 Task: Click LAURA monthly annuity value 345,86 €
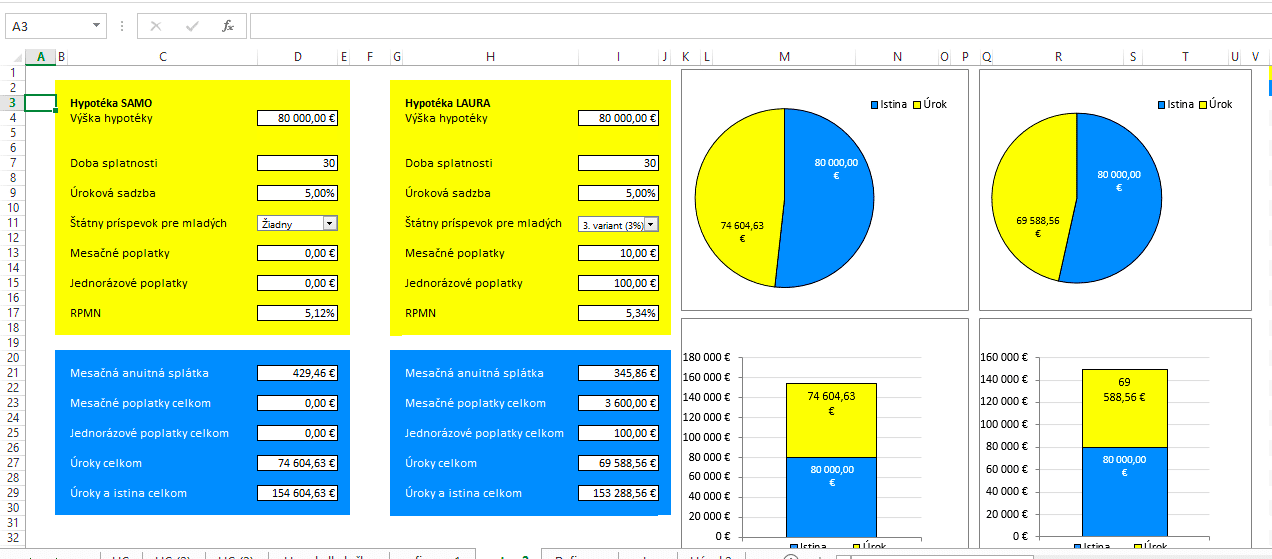pyautogui.click(x=618, y=373)
